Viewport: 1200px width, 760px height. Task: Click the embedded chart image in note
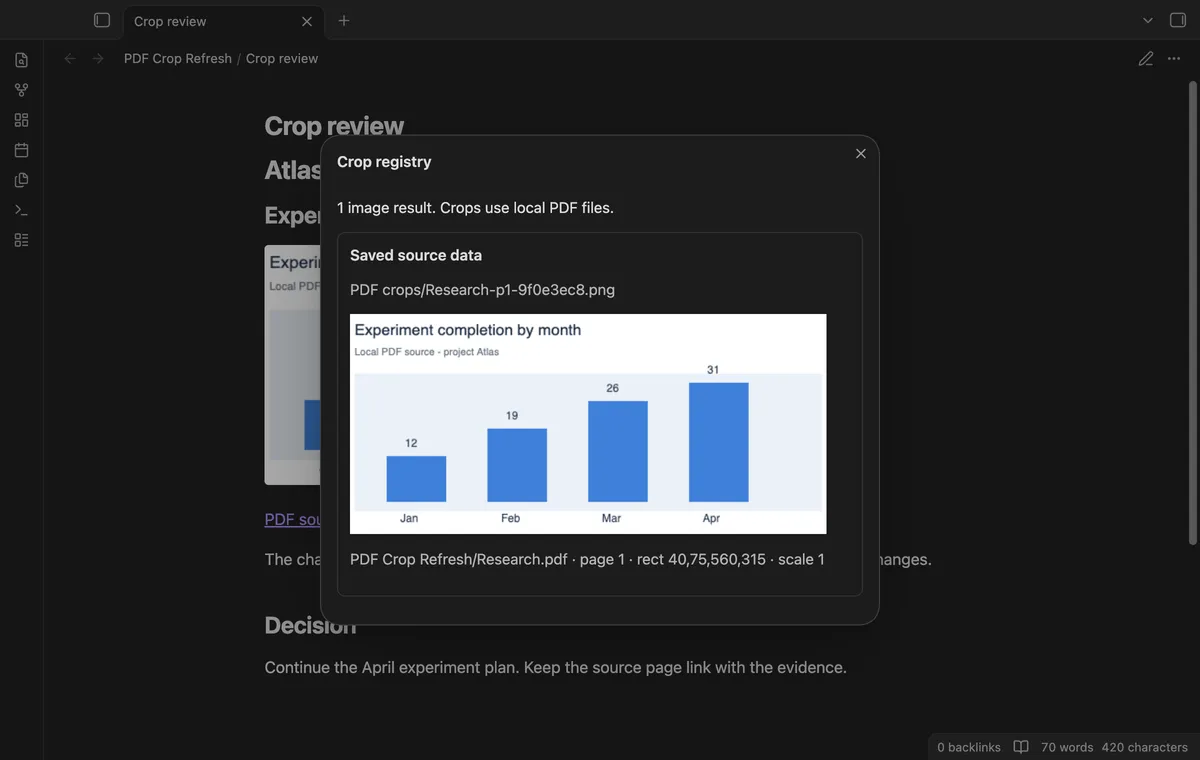click(292, 365)
